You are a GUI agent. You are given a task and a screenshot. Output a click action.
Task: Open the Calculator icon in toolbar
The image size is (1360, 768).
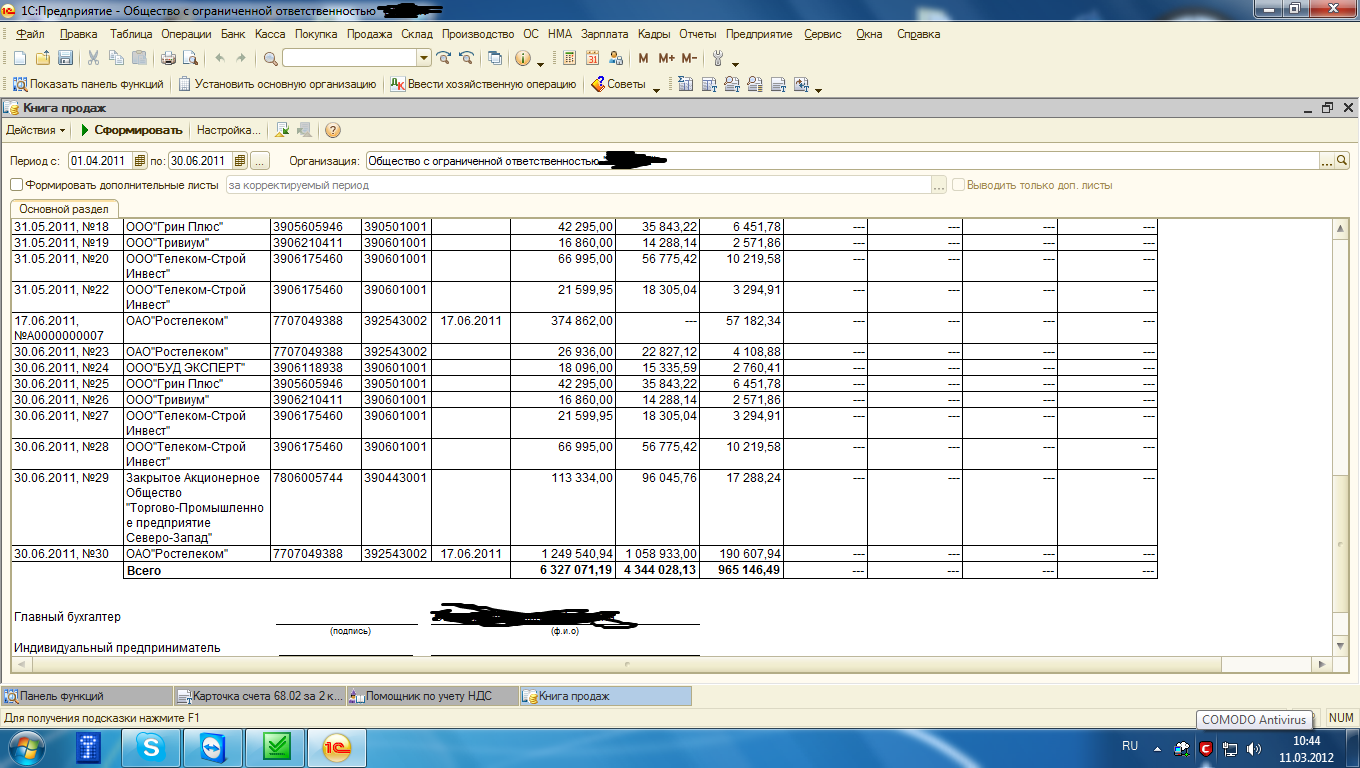coord(569,58)
